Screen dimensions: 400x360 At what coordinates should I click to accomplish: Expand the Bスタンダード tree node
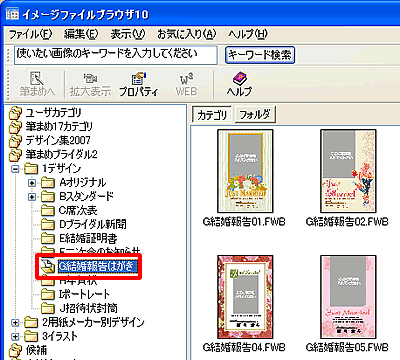point(32,197)
